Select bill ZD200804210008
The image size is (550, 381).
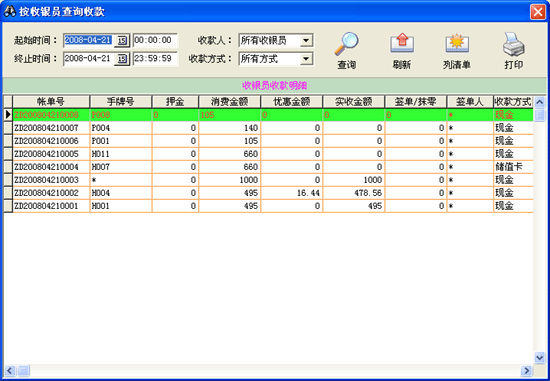coord(46,115)
